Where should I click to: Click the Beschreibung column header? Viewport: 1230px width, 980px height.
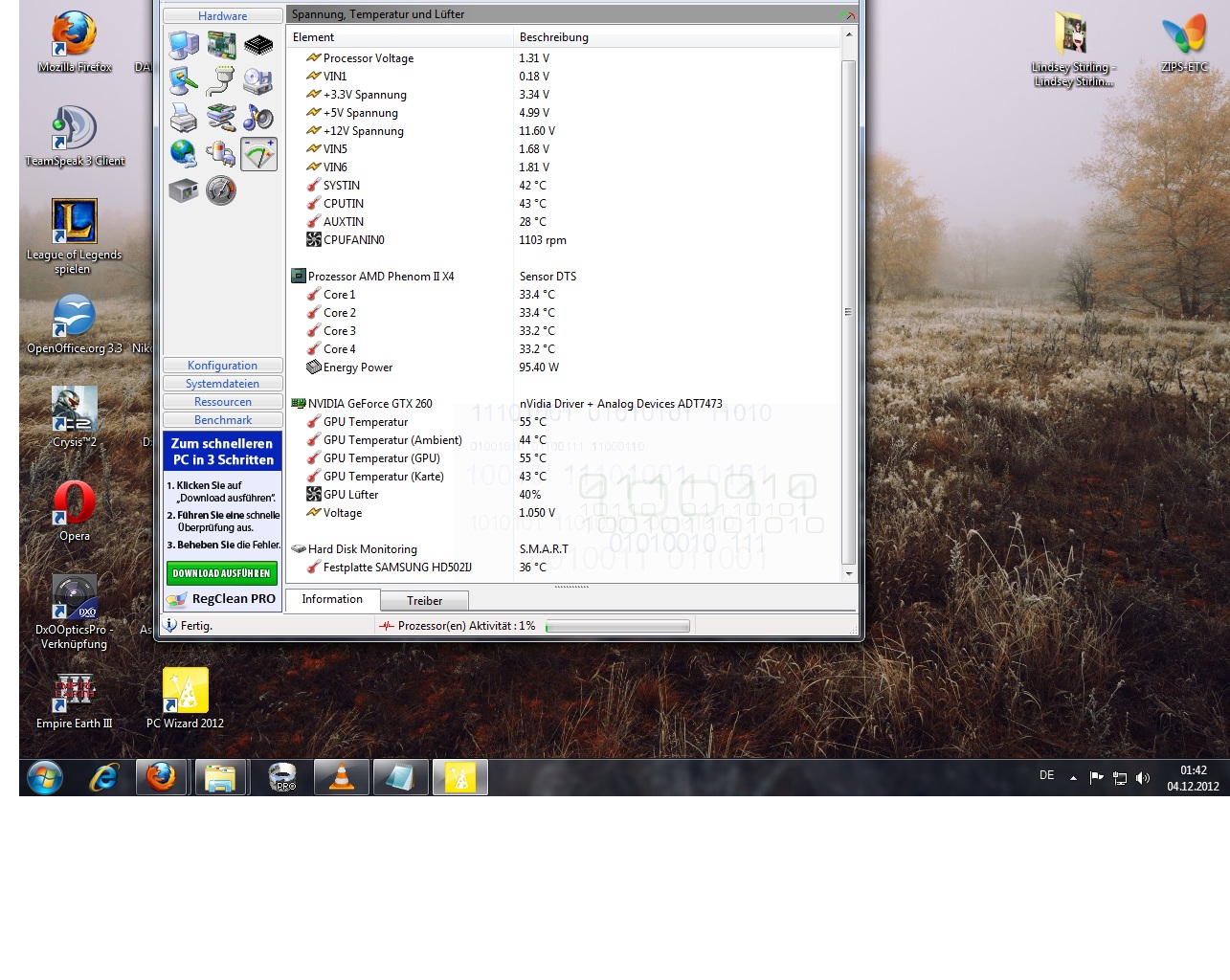coord(677,37)
